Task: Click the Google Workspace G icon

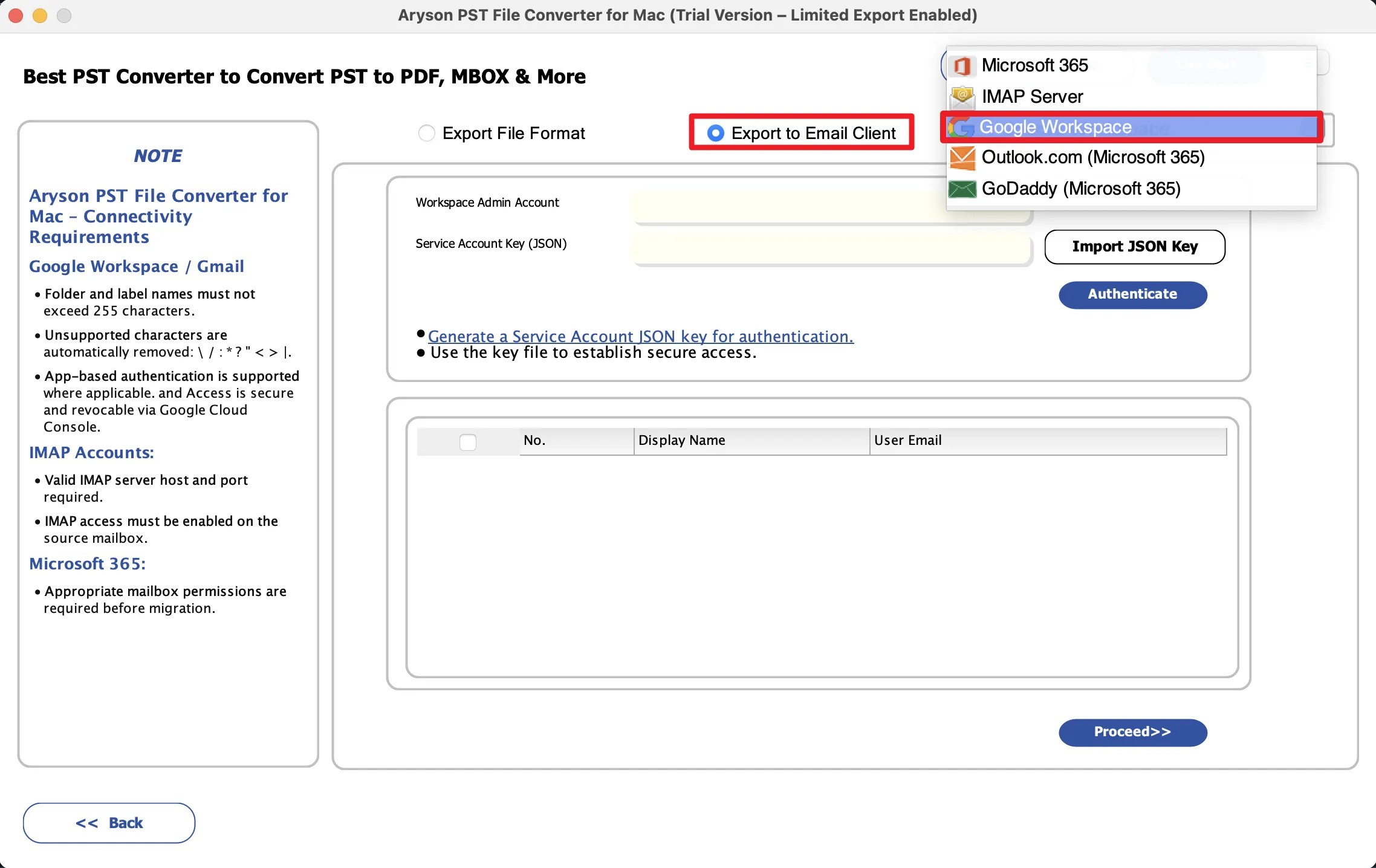Action: coord(961,127)
